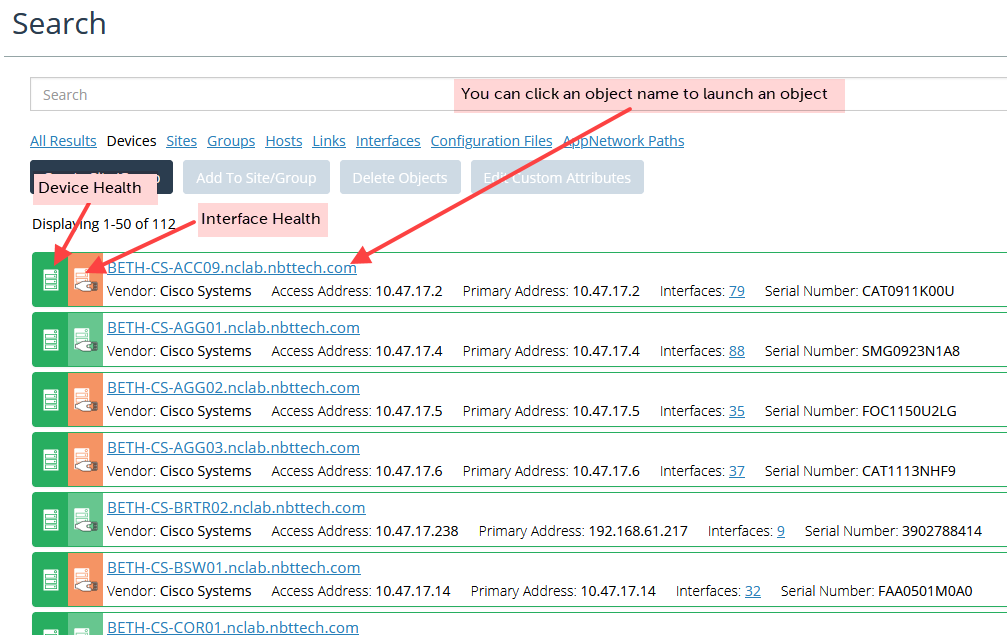Open BETH-CS-AGG01.nclab.nbttech.com device link

pos(233,328)
